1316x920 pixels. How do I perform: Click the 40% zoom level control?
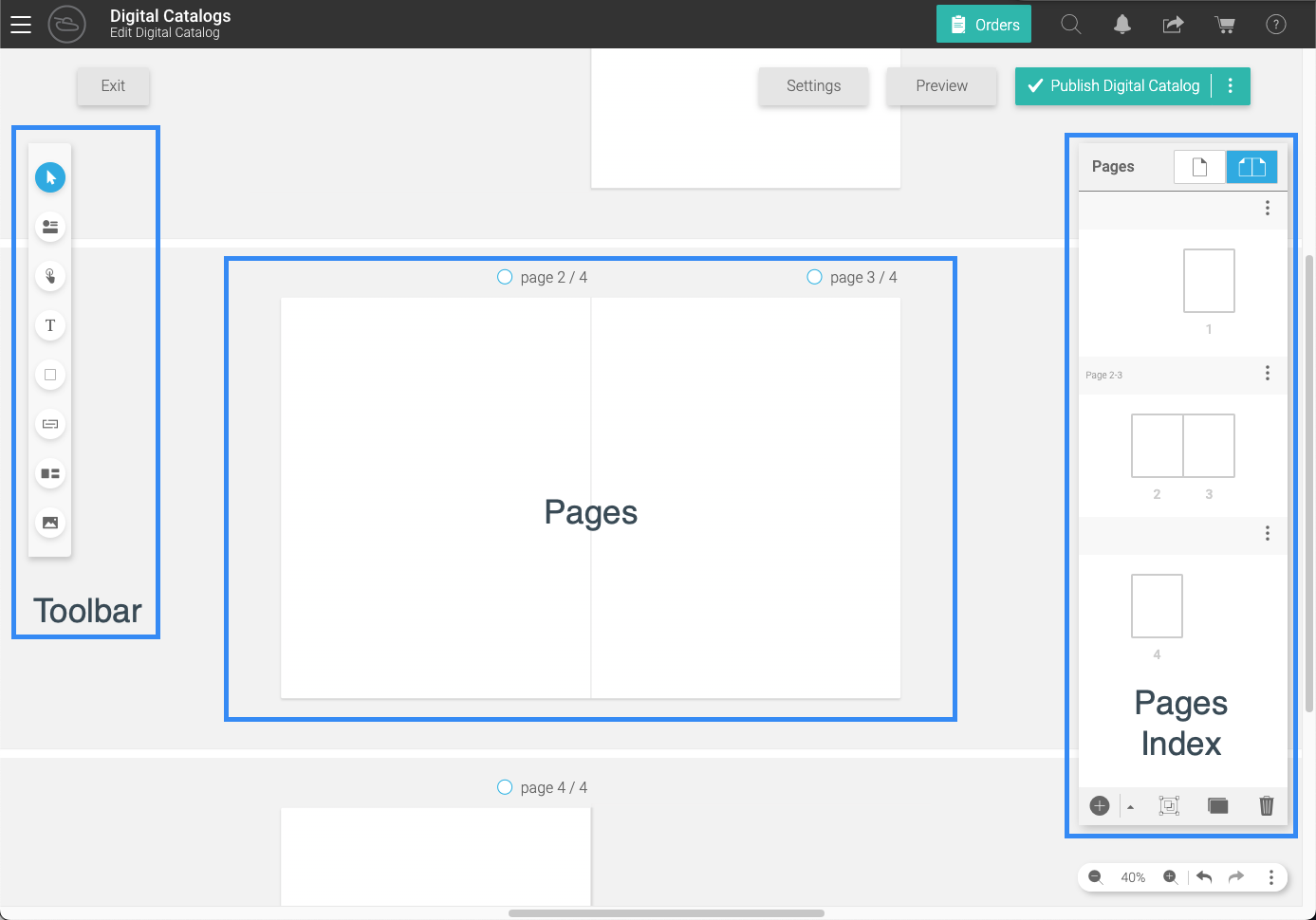point(1133,877)
